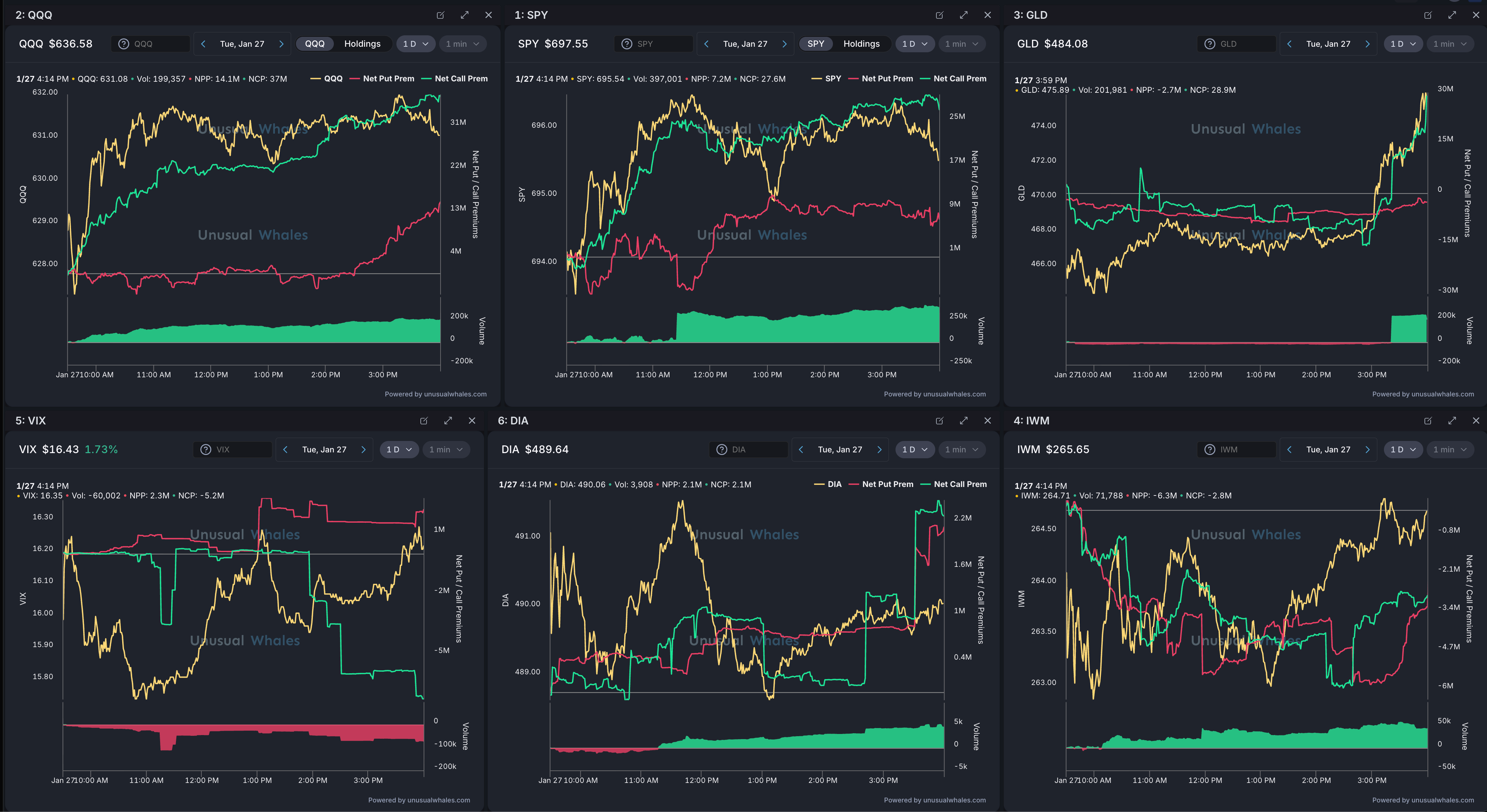This screenshot has width=1487, height=812.
Task: Expand the SPY panel to fullscreen
Action: coord(964,15)
